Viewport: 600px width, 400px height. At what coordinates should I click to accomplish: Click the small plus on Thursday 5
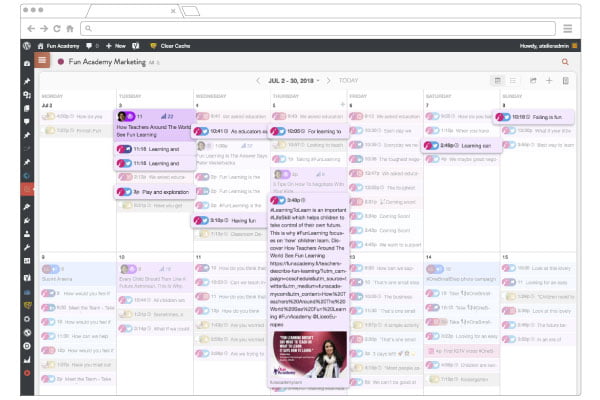pyautogui.click(x=342, y=104)
